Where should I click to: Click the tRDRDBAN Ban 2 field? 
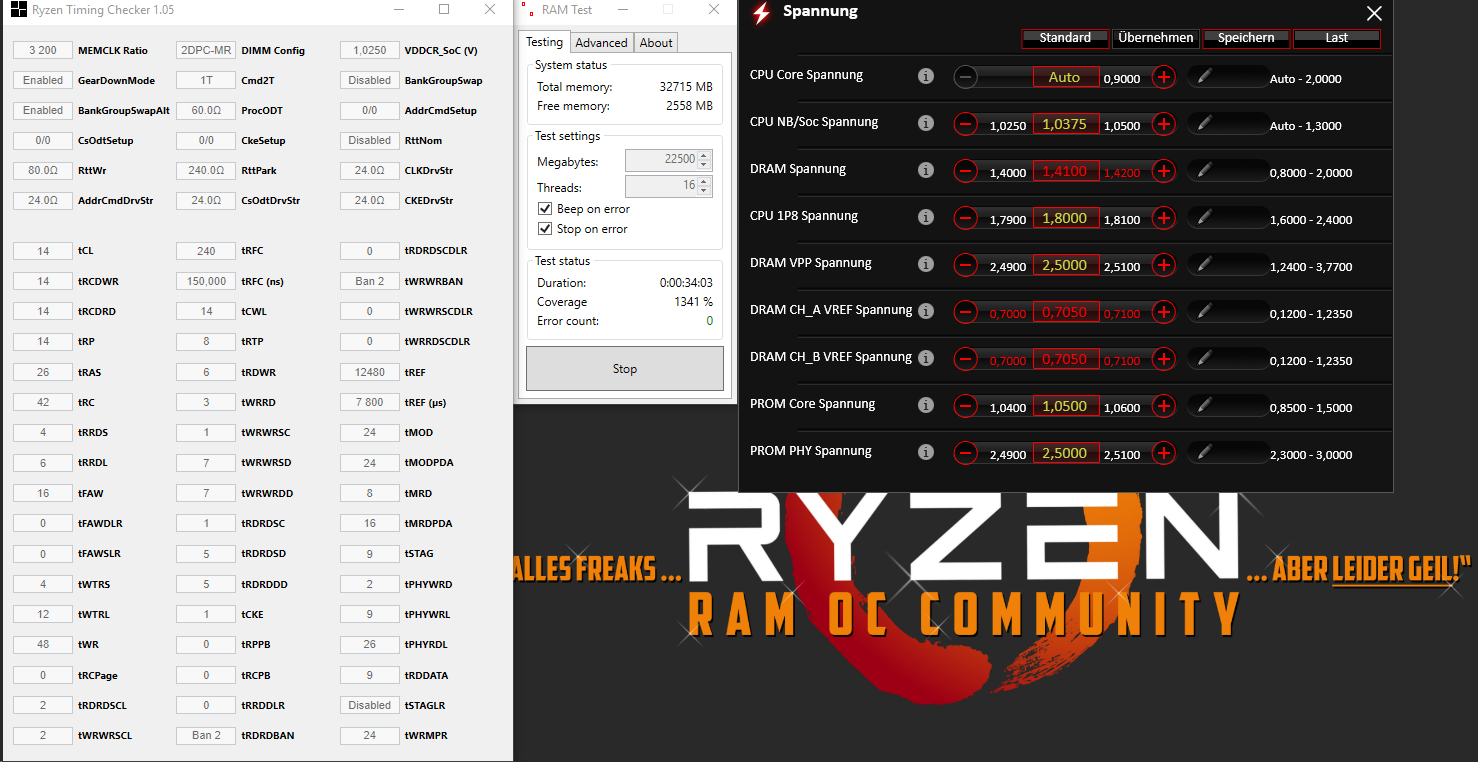click(x=206, y=735)
